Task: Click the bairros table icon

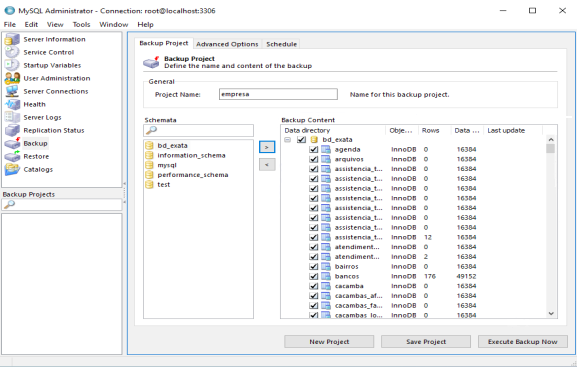Action: (x=326, y=266)
